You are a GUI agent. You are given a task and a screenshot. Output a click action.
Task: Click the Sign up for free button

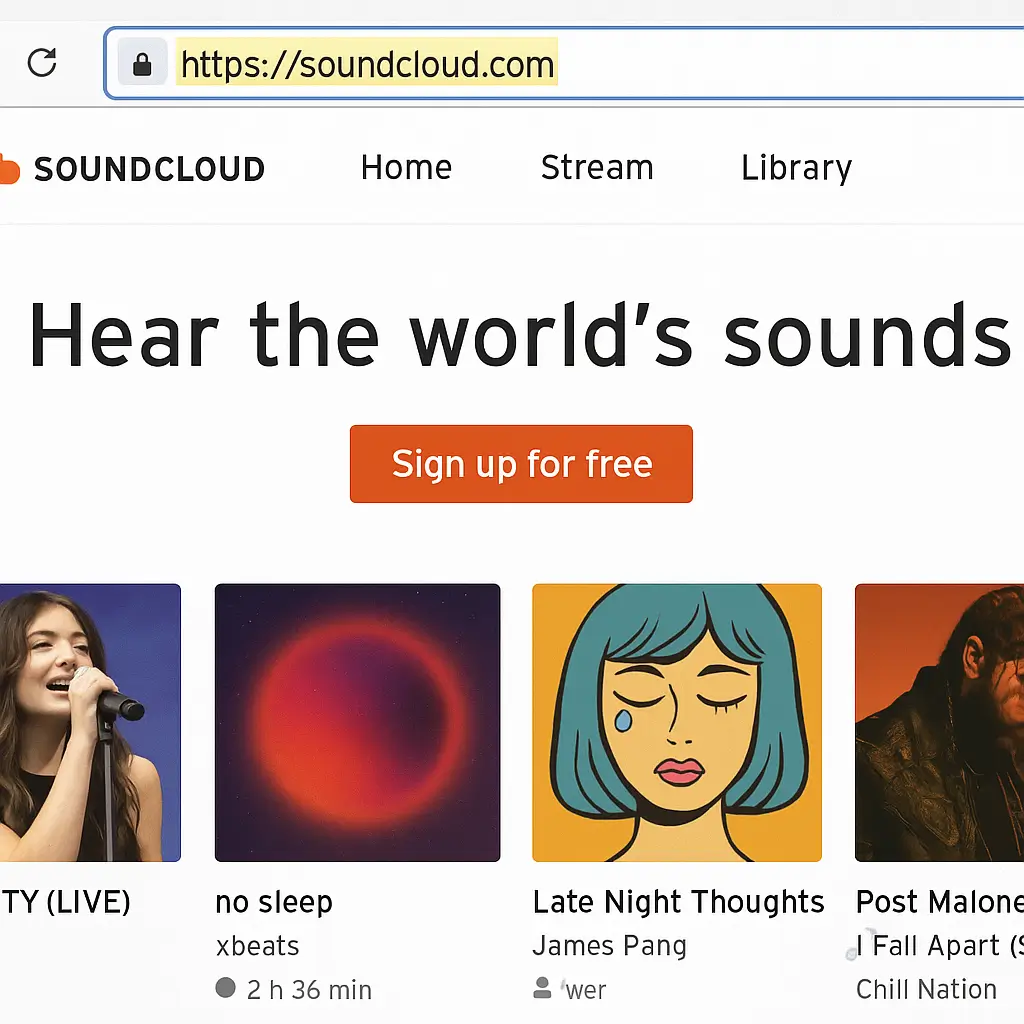pyautogui.click(x=521, y=464)
